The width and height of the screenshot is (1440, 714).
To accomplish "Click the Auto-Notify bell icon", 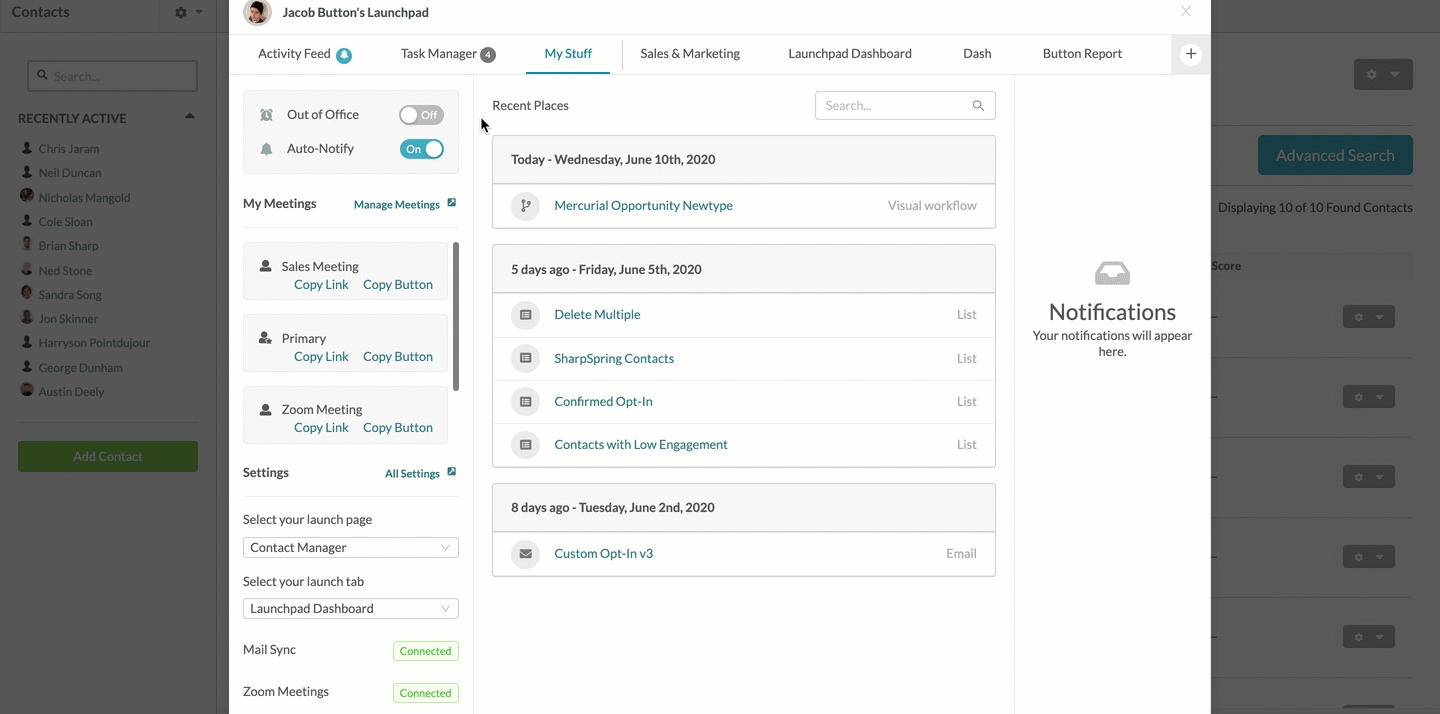I will point(266,149).
